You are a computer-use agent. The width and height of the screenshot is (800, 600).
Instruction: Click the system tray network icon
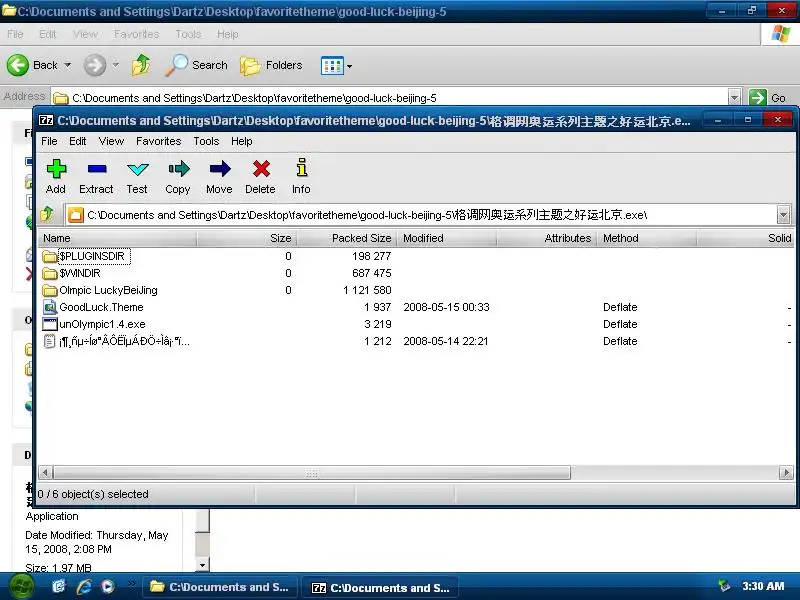tap(723, 586)
